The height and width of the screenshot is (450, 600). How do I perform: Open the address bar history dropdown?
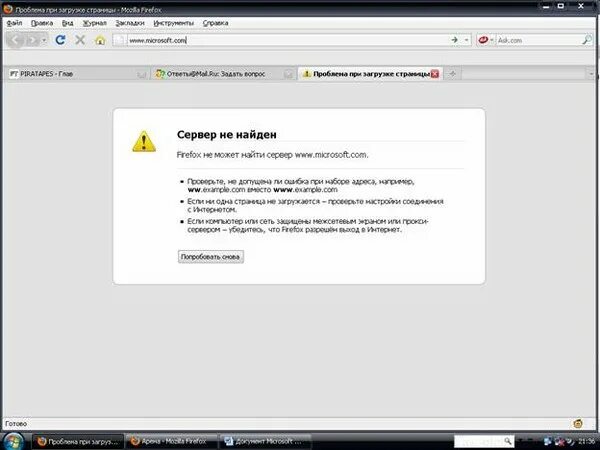(466, 40)
